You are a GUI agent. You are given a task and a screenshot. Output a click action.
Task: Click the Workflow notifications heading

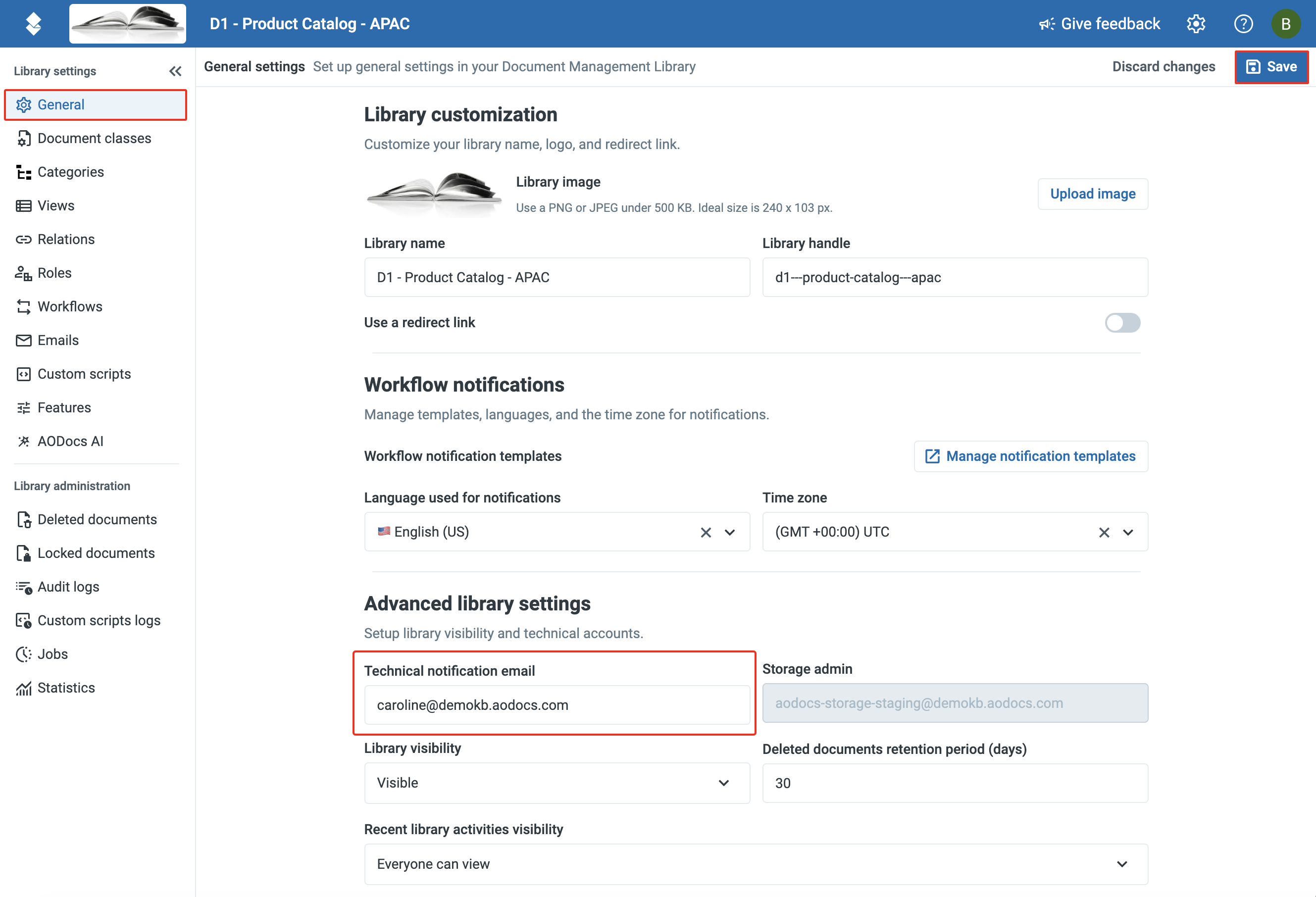pyautogui.click(x=464, y=385)
